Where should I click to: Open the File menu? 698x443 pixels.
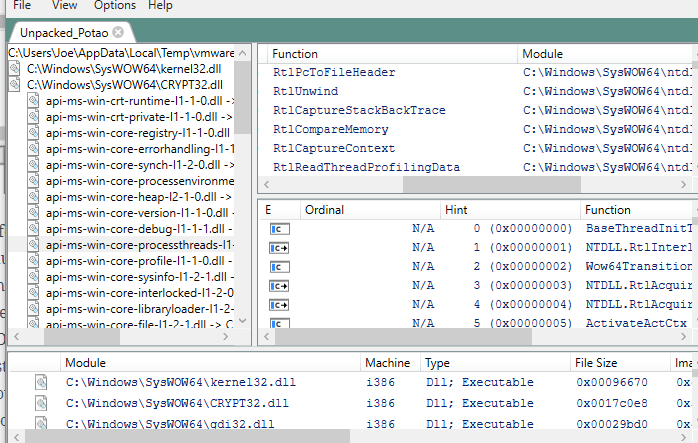[x=21, y=5]
